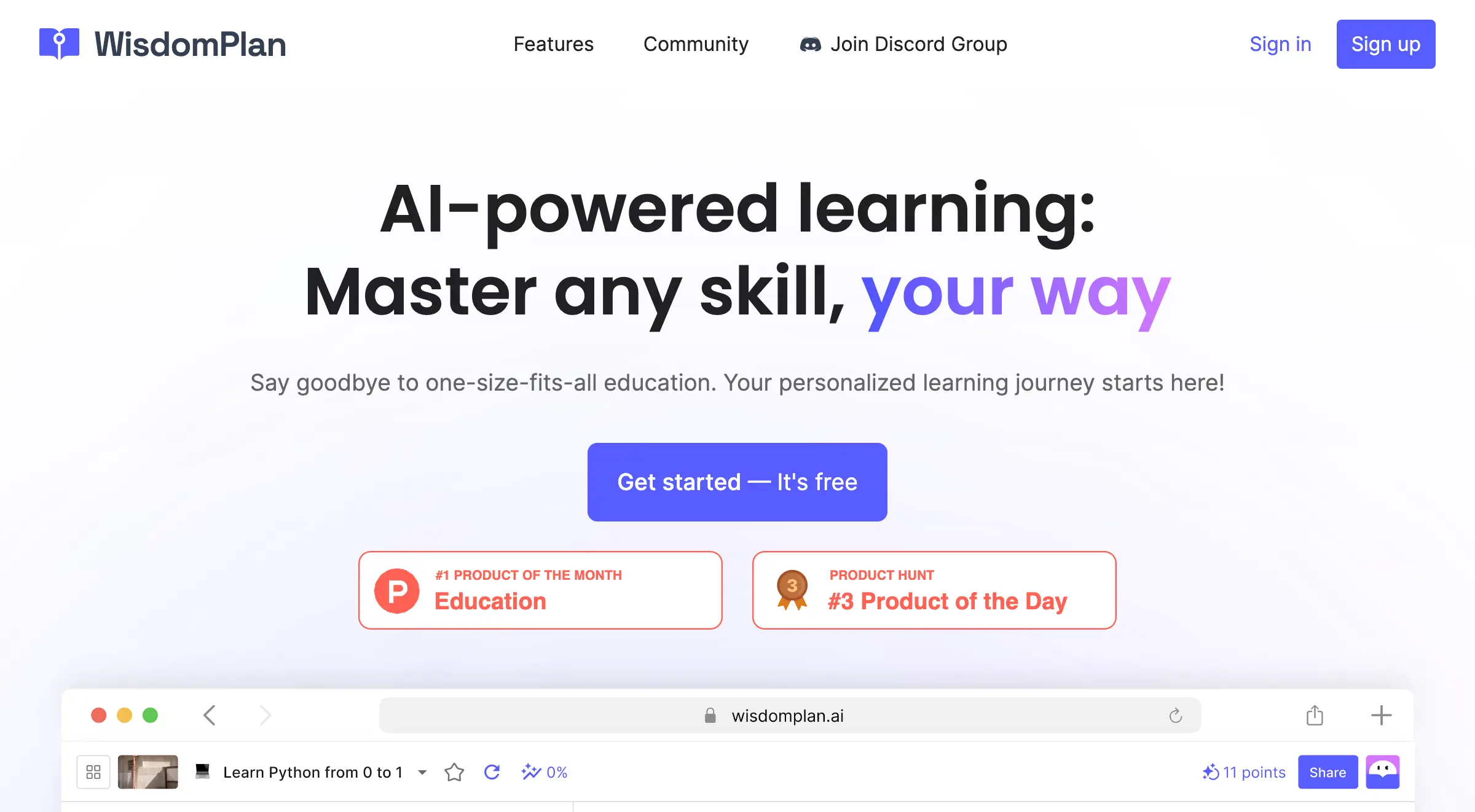Click the Product Hunt 'P' logo icon

398,590
